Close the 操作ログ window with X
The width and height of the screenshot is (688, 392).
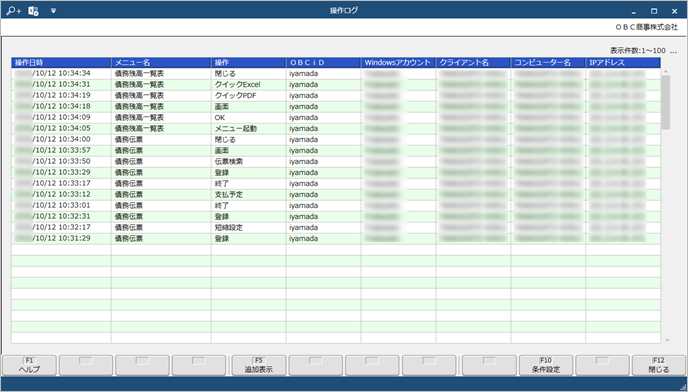pyautogui.click(x=674, y=11)
